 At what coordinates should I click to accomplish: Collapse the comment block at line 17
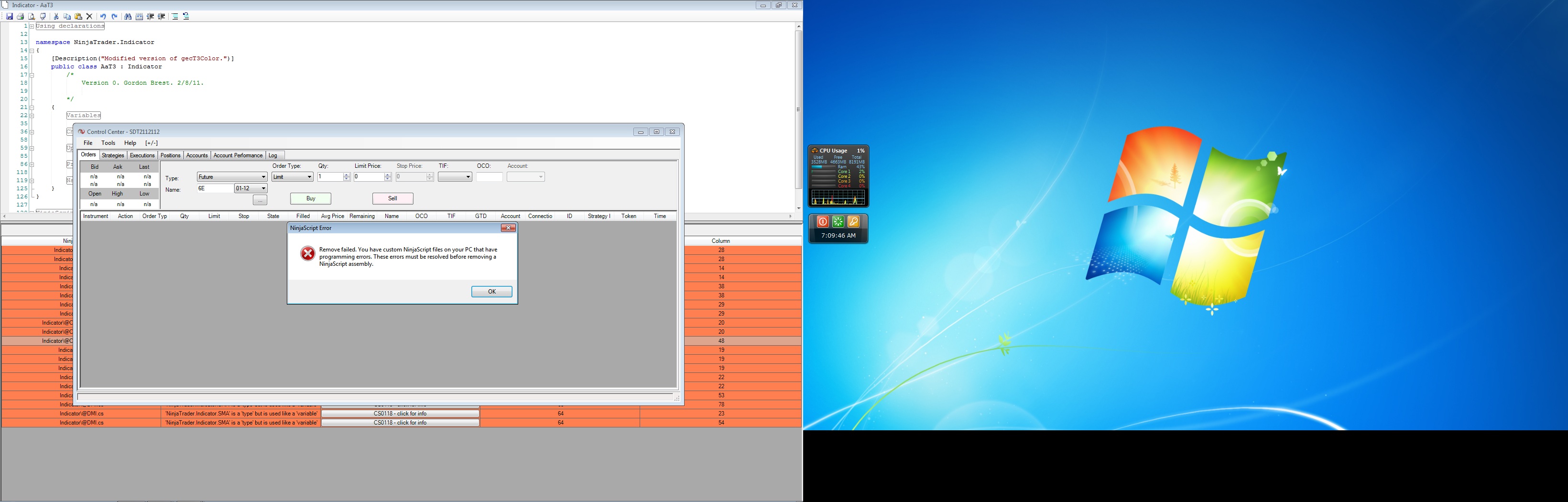tap(32, 75)
